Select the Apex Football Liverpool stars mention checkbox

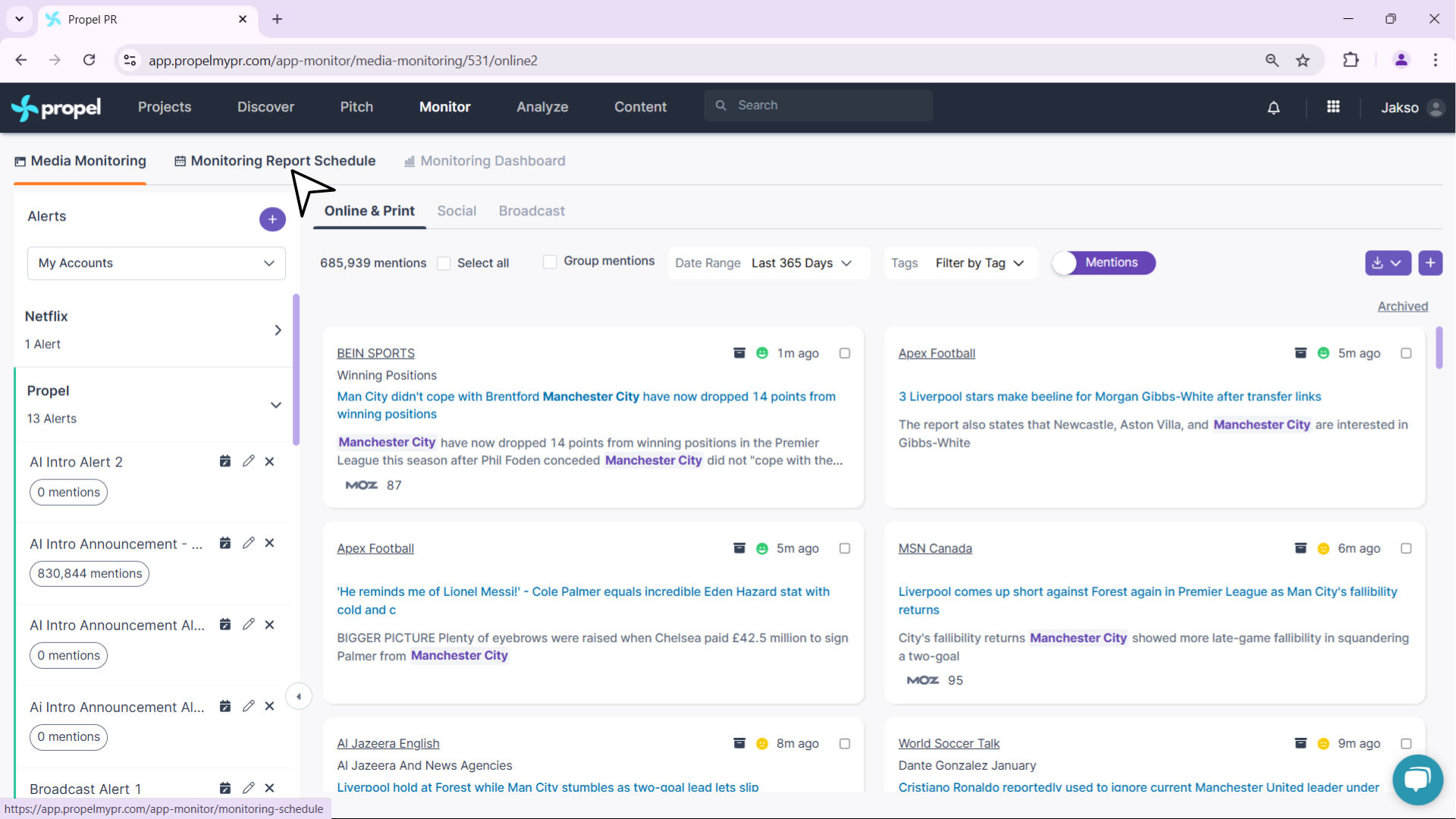[x=1406, y=353]
